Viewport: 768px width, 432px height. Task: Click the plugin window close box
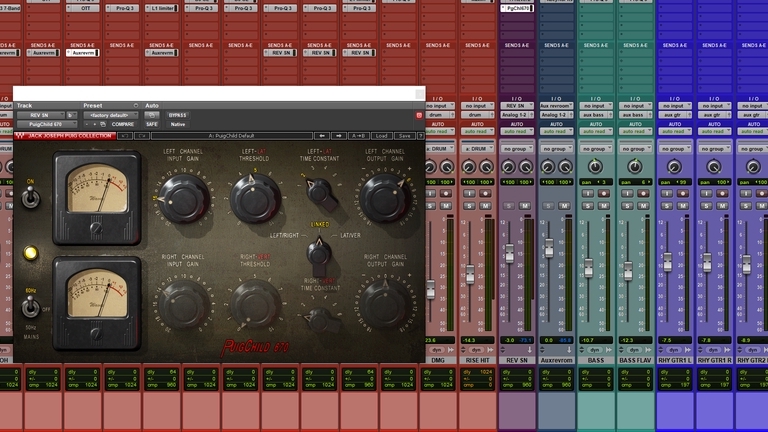420,94
